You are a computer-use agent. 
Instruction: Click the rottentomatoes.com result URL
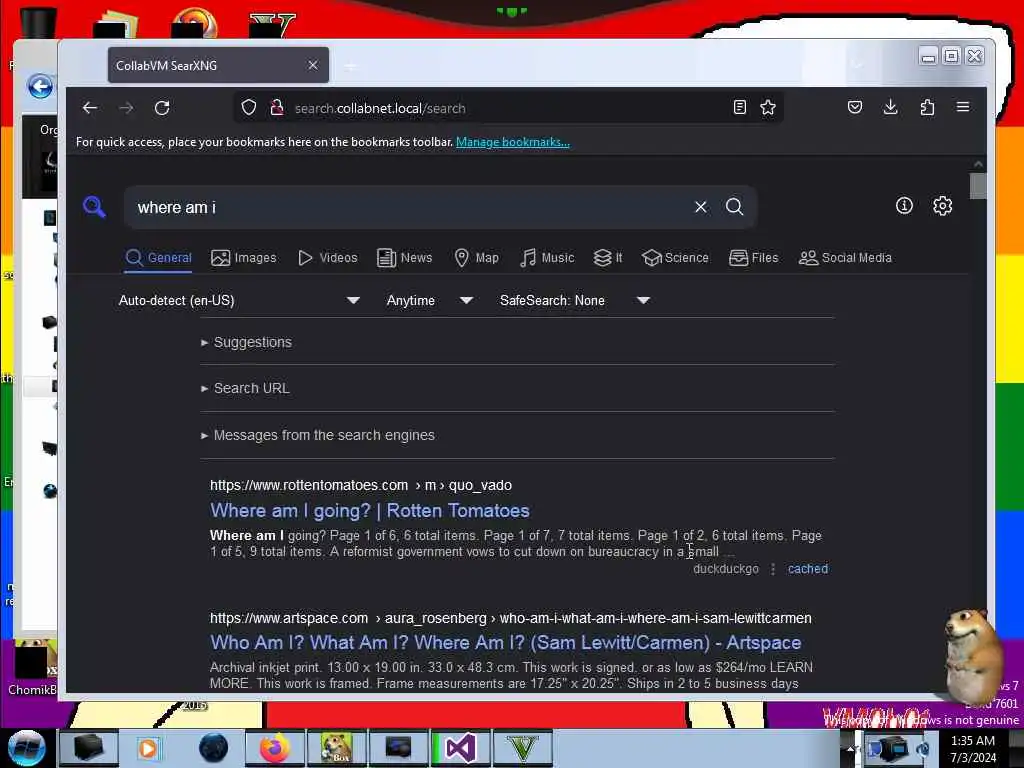tap(360, 485)
